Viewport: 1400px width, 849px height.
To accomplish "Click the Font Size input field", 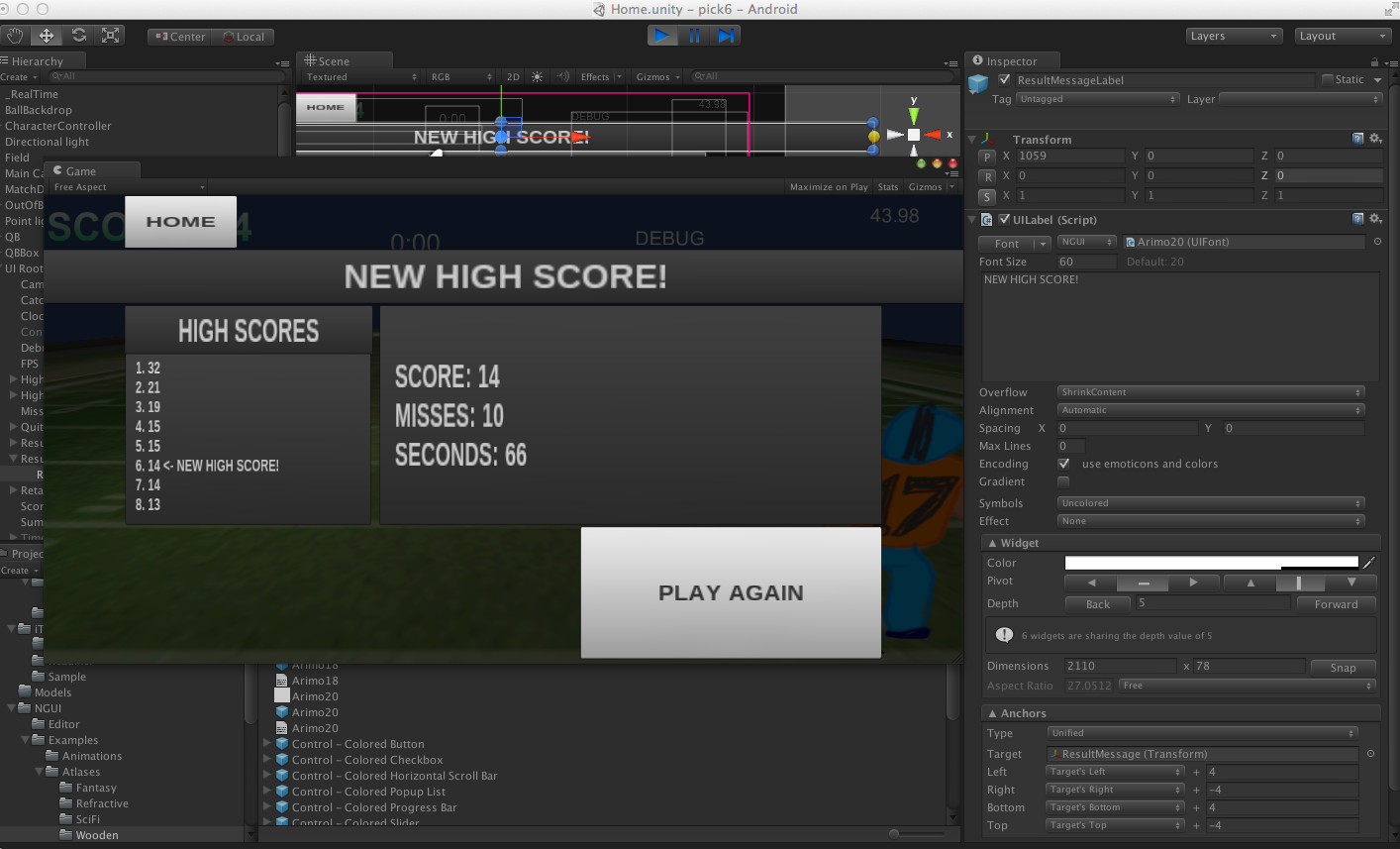I will pyautogui.click(x=1086, y=262).
